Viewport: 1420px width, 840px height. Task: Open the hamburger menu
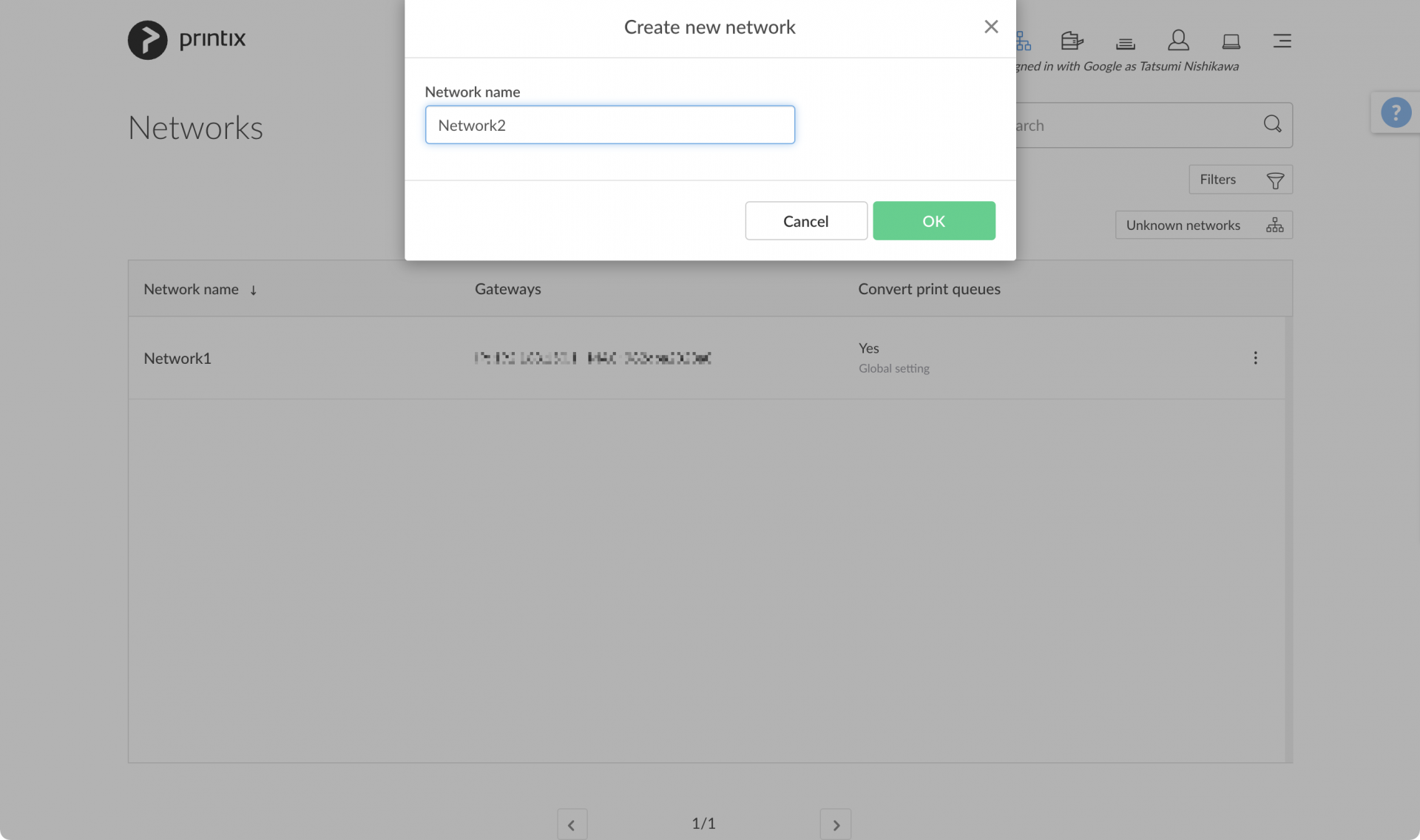tap(1282, 41)
